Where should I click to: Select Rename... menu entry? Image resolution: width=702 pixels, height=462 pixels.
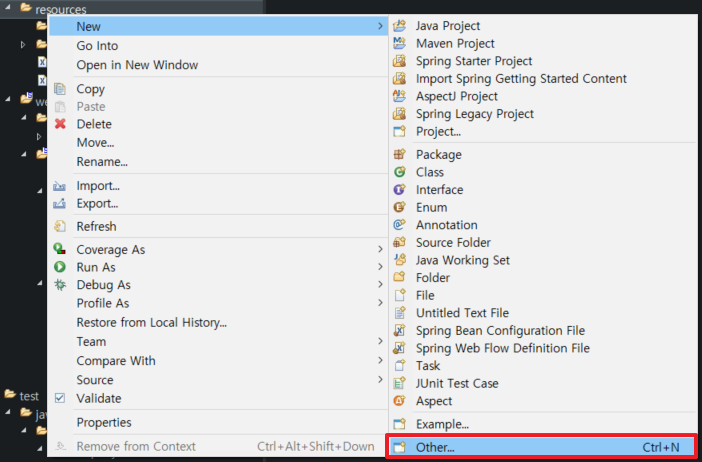218,162
